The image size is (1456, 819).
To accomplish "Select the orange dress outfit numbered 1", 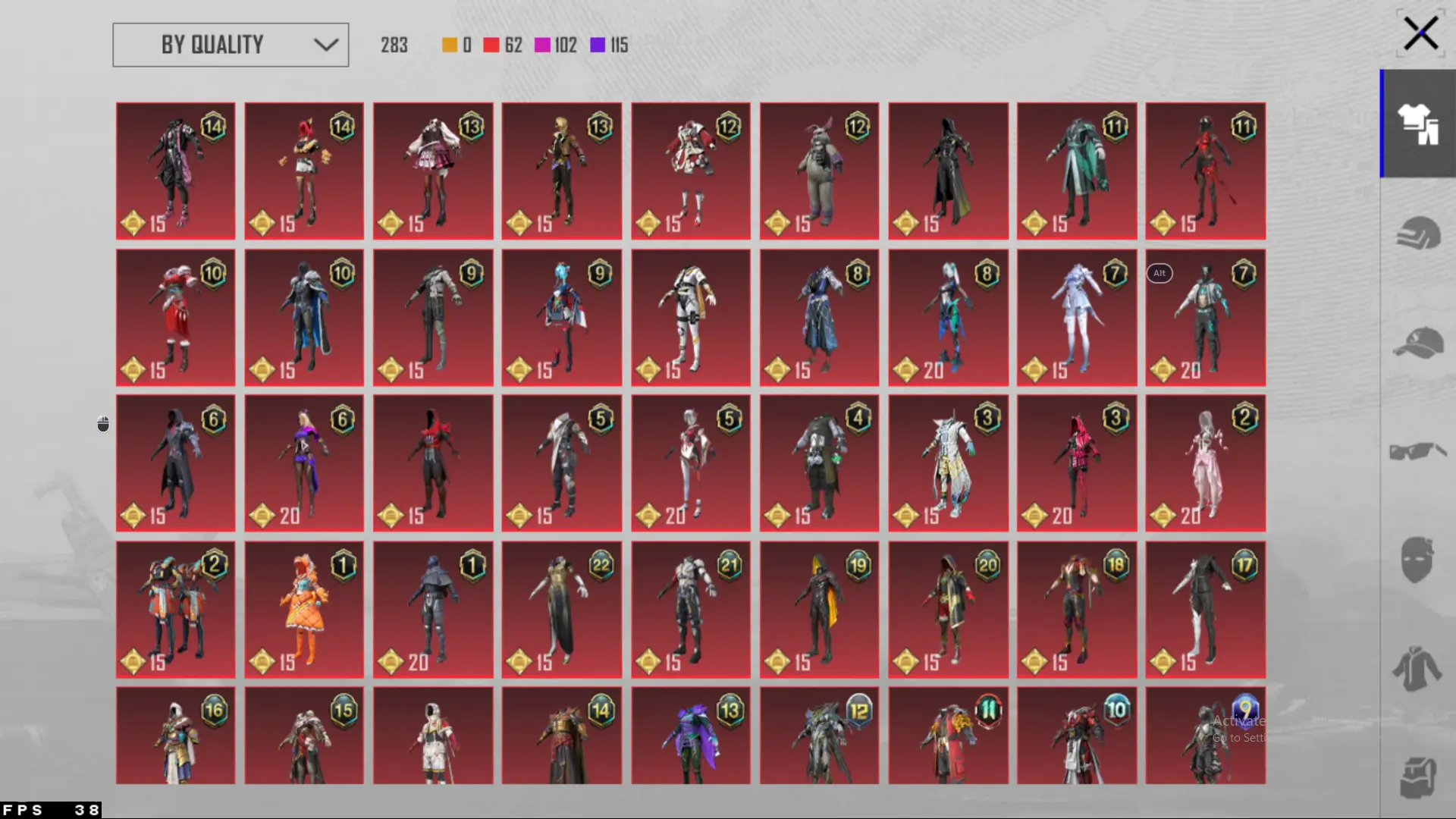I will tap(304, 610).
